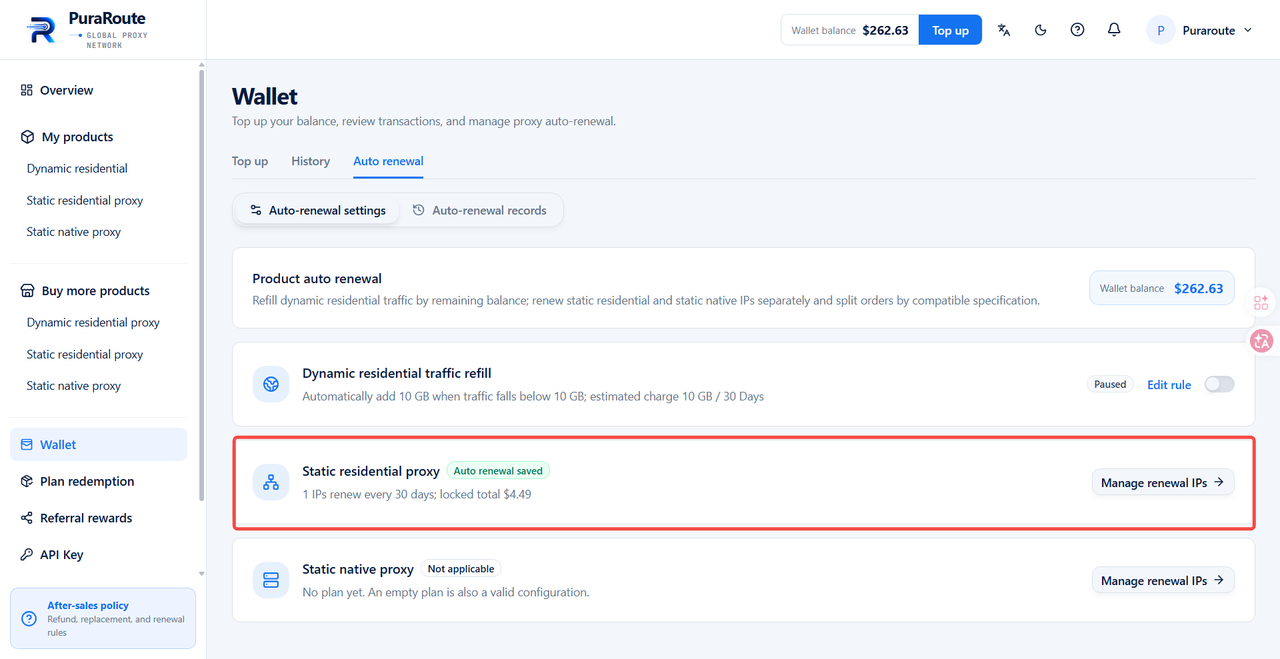Click Manage renewal IPs for Static residential proxy
Screen dimensions: 1280x659
point(1163,482)
